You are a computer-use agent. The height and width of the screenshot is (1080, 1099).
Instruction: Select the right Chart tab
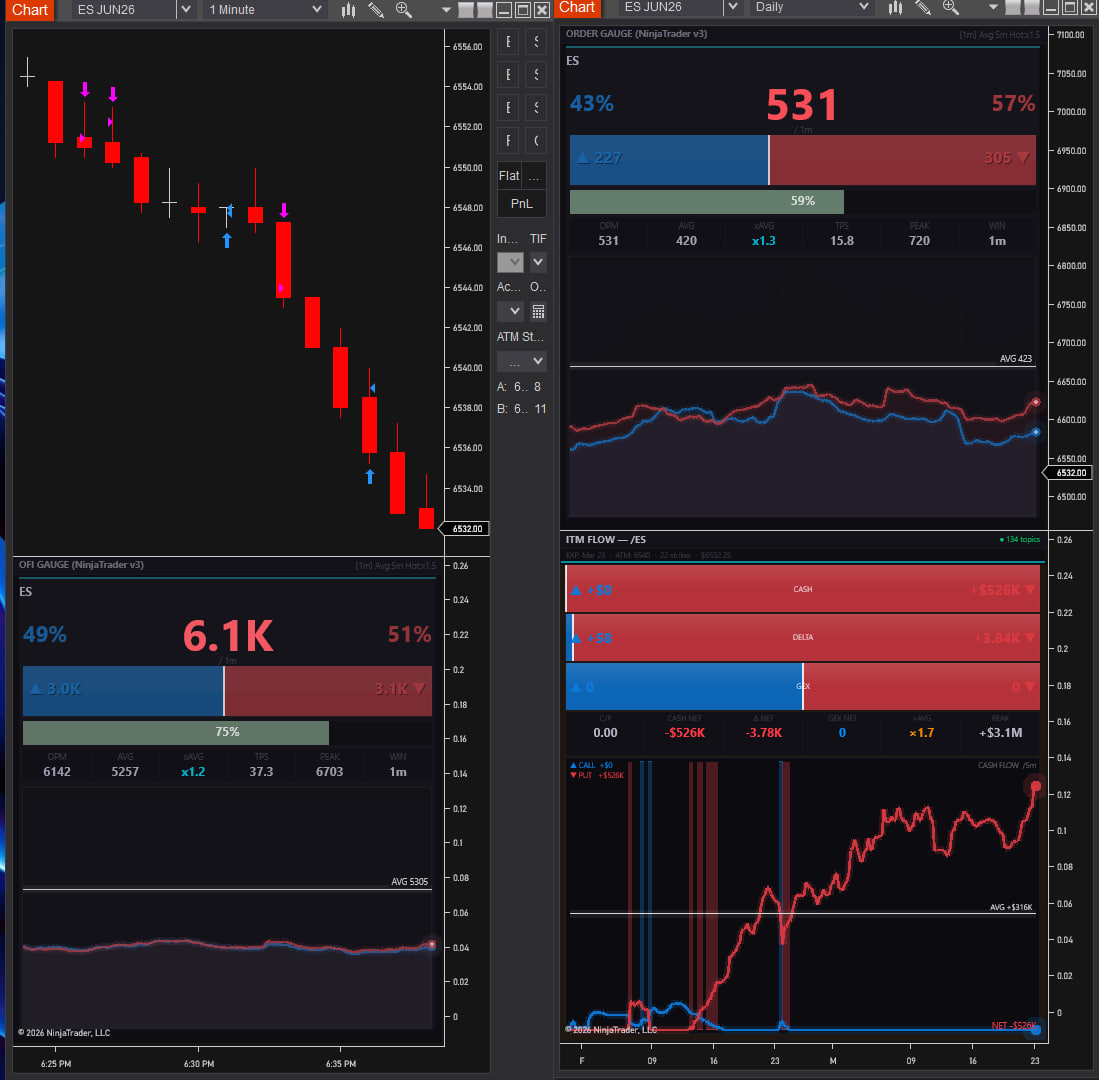point(577,7)
